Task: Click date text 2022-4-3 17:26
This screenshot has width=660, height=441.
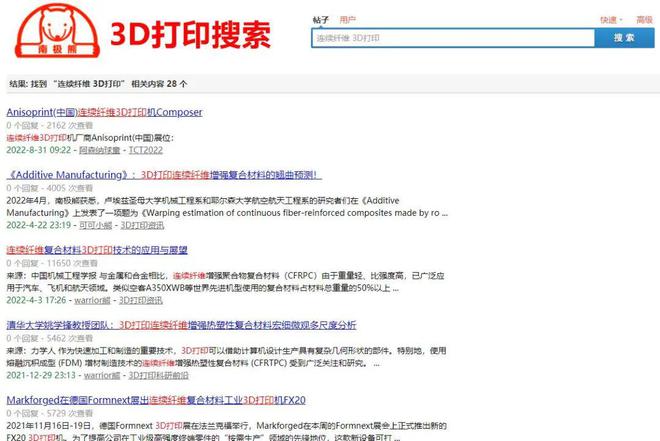Action: [x=36, y=300]
